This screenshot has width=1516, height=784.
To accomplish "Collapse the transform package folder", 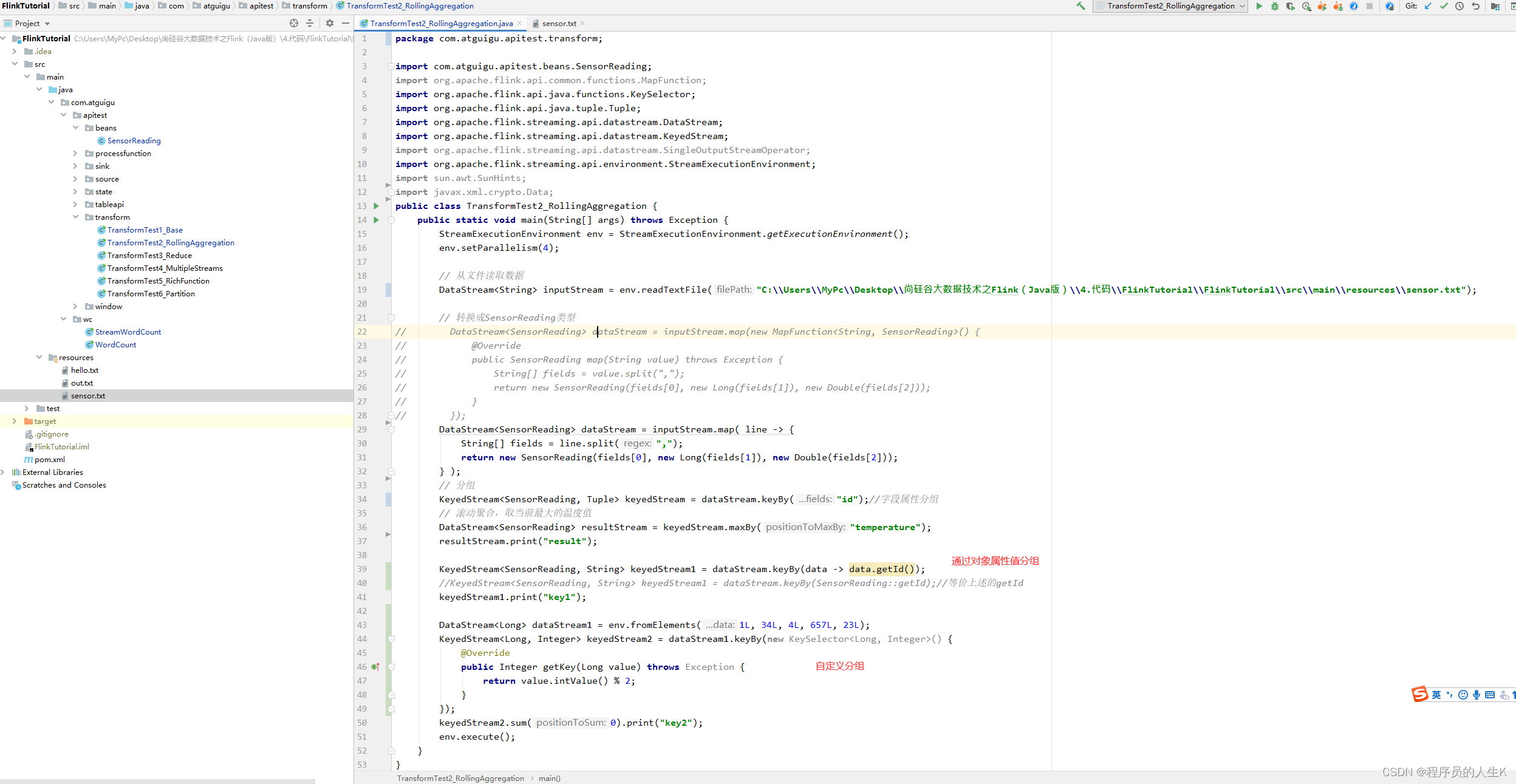I will [75, 217].
